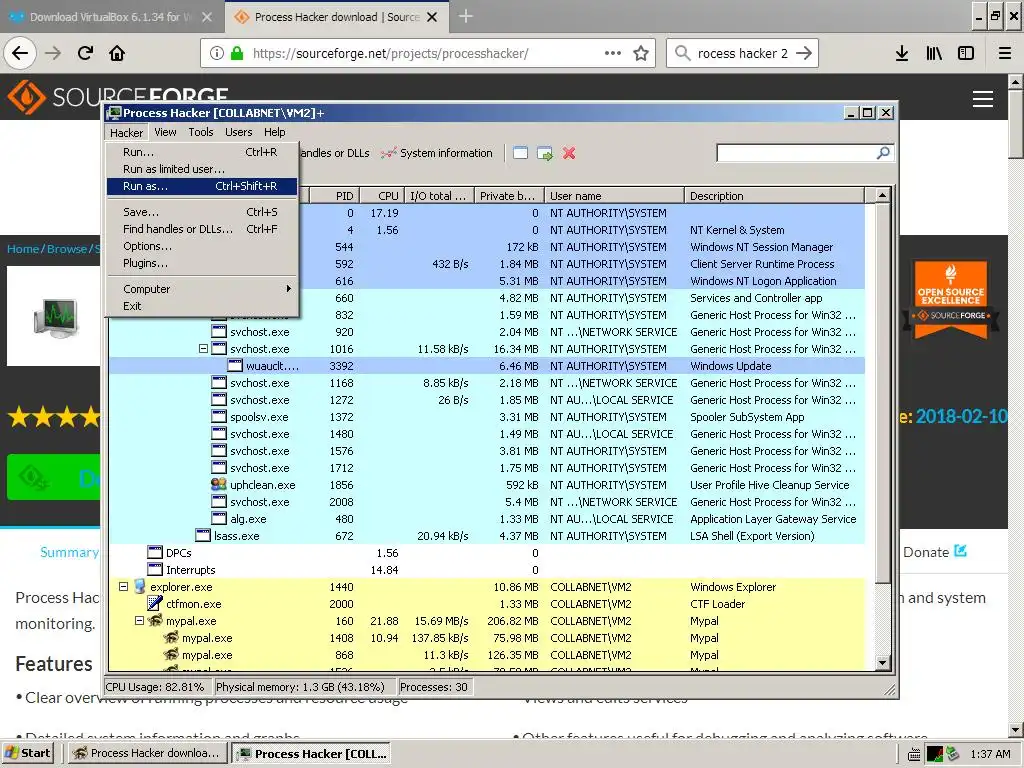Open the SourceForge site hamburger menu
Image resolution: width=1024 pixels, height=768 pixels.
[983, 99]
